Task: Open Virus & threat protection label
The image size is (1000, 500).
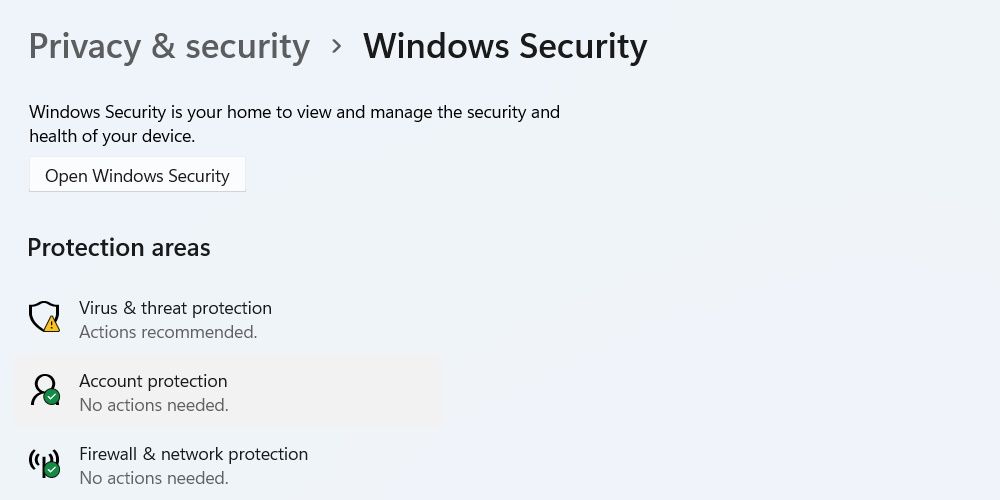Action: (175, 308)
